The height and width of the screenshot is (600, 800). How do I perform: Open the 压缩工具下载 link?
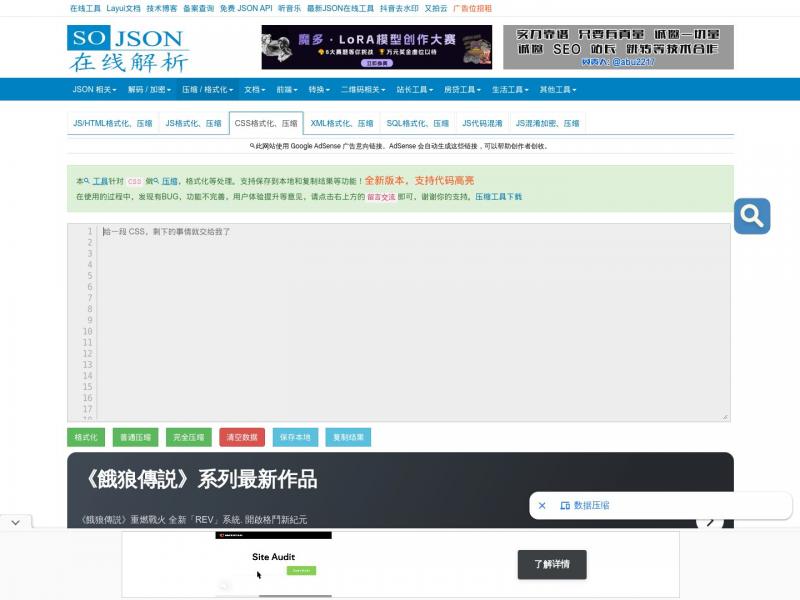pos(498,197)
